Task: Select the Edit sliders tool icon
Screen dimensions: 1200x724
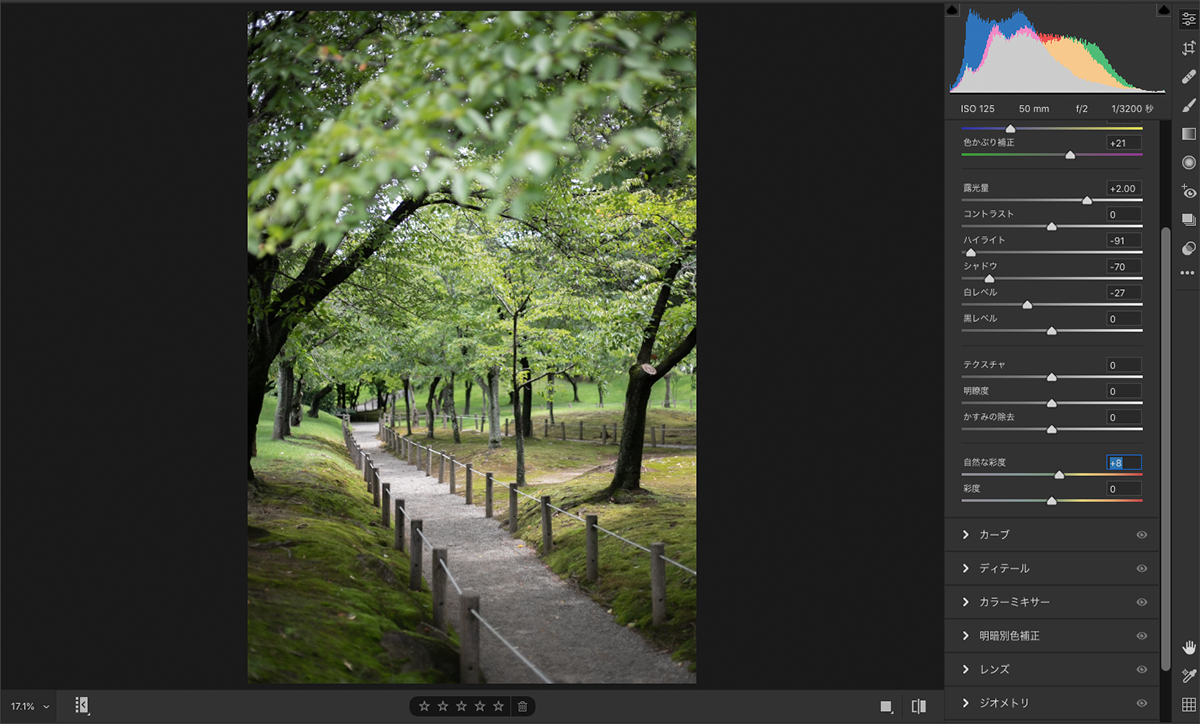Action: pos(1188,19)
